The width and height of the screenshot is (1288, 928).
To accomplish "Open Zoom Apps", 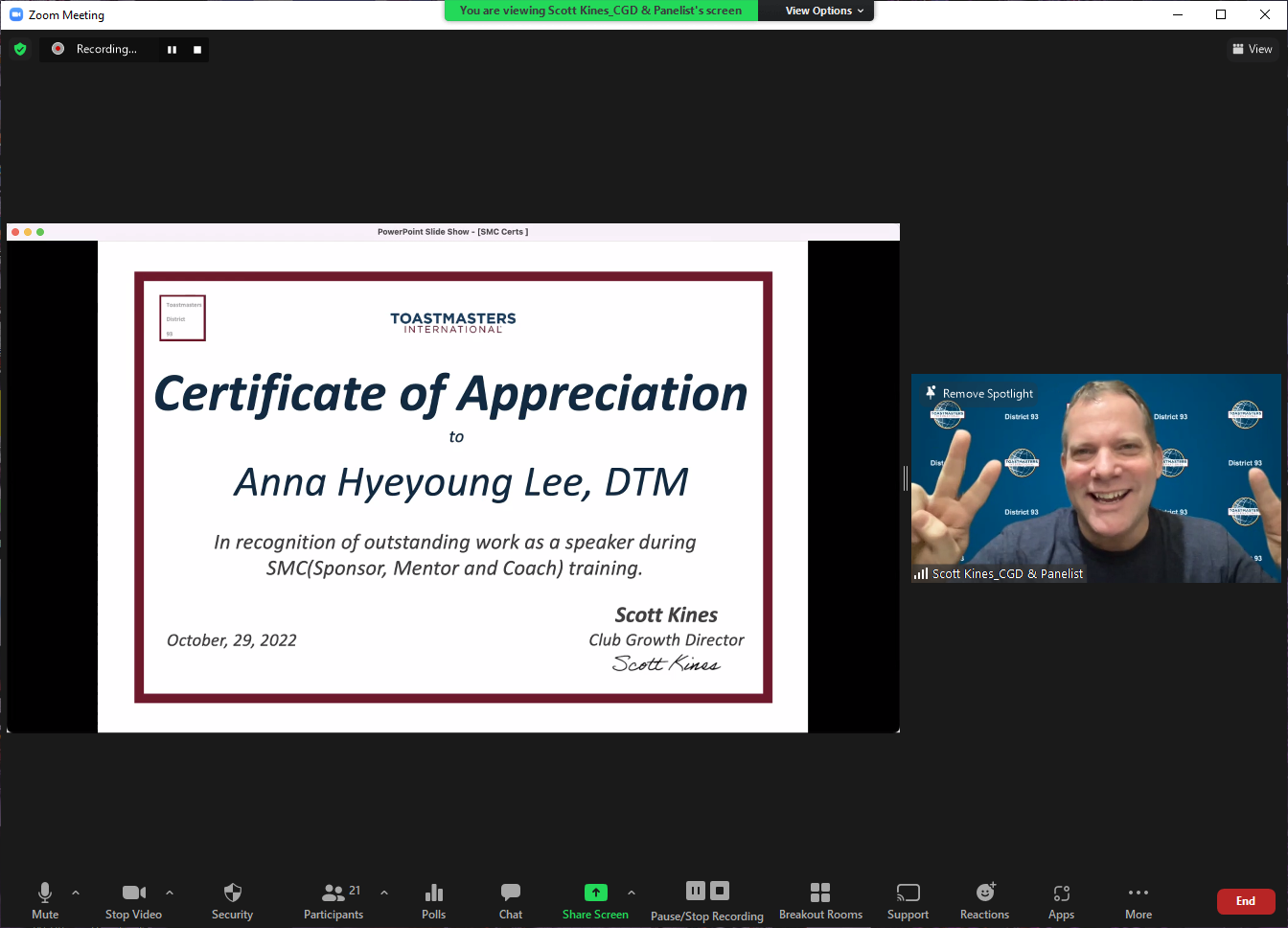I will point(1061,900).
